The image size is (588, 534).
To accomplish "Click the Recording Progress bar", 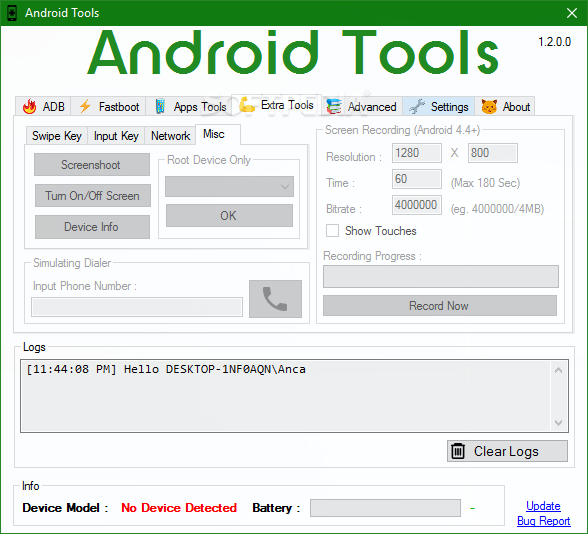I will pos(441,276).
